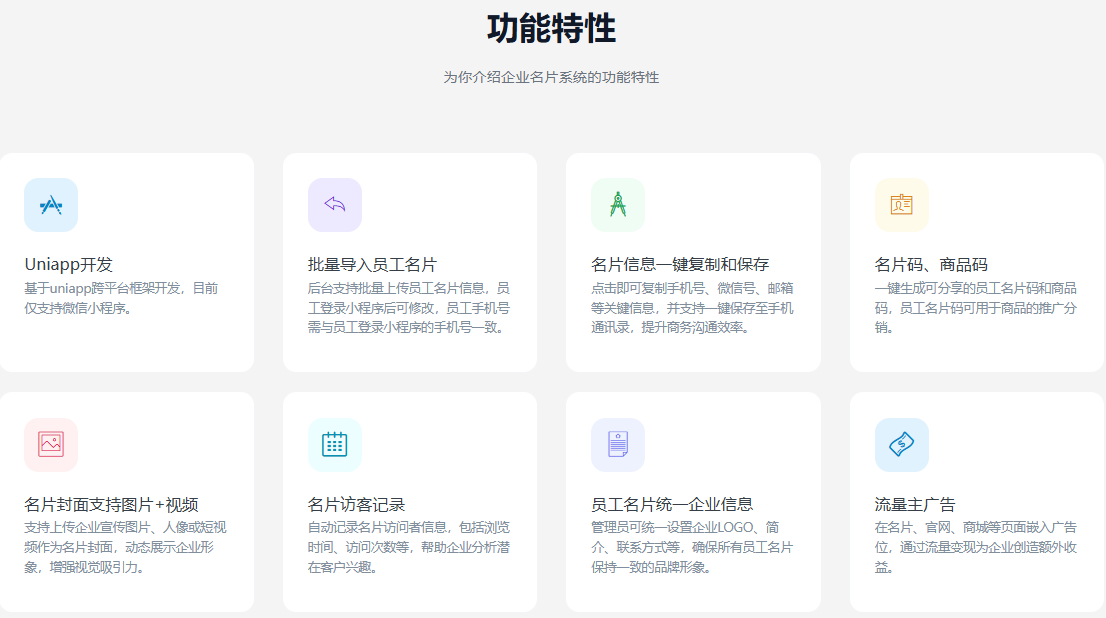Click the picture icon above 名片封面支持图片+视频
Viewport: 1106px width, 618px height.
(51, 444)
